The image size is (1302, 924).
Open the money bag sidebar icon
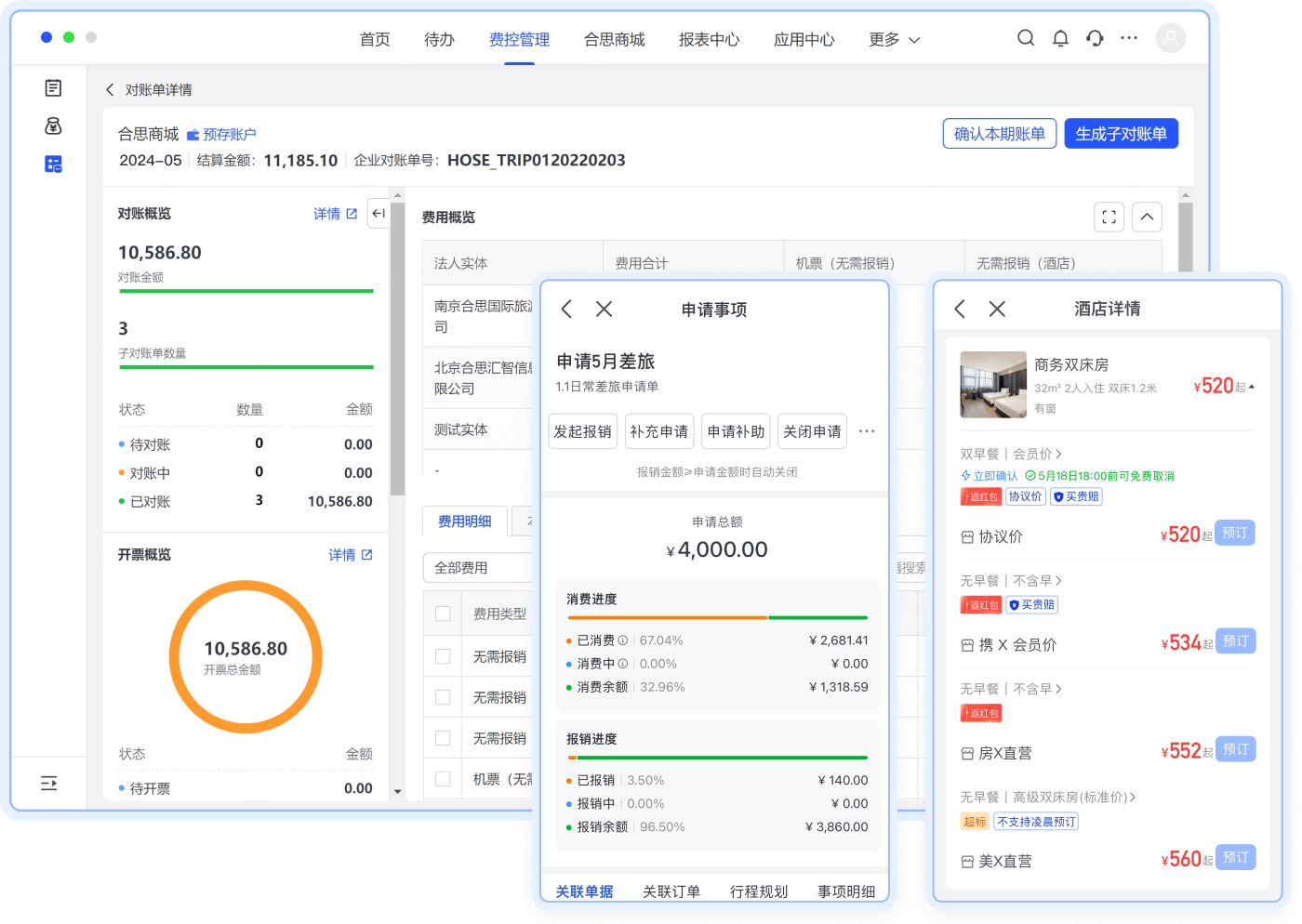(x=53, y=126)
